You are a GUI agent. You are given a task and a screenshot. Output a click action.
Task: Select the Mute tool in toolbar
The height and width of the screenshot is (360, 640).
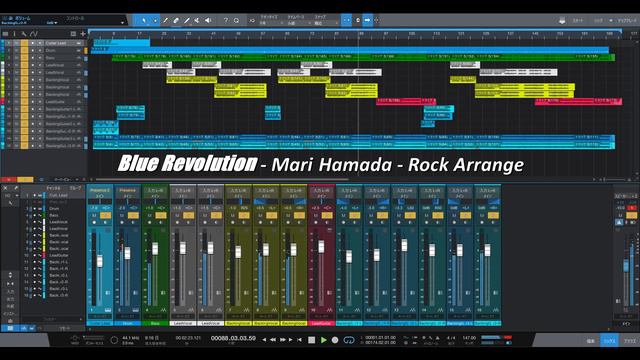coord(197,20)
